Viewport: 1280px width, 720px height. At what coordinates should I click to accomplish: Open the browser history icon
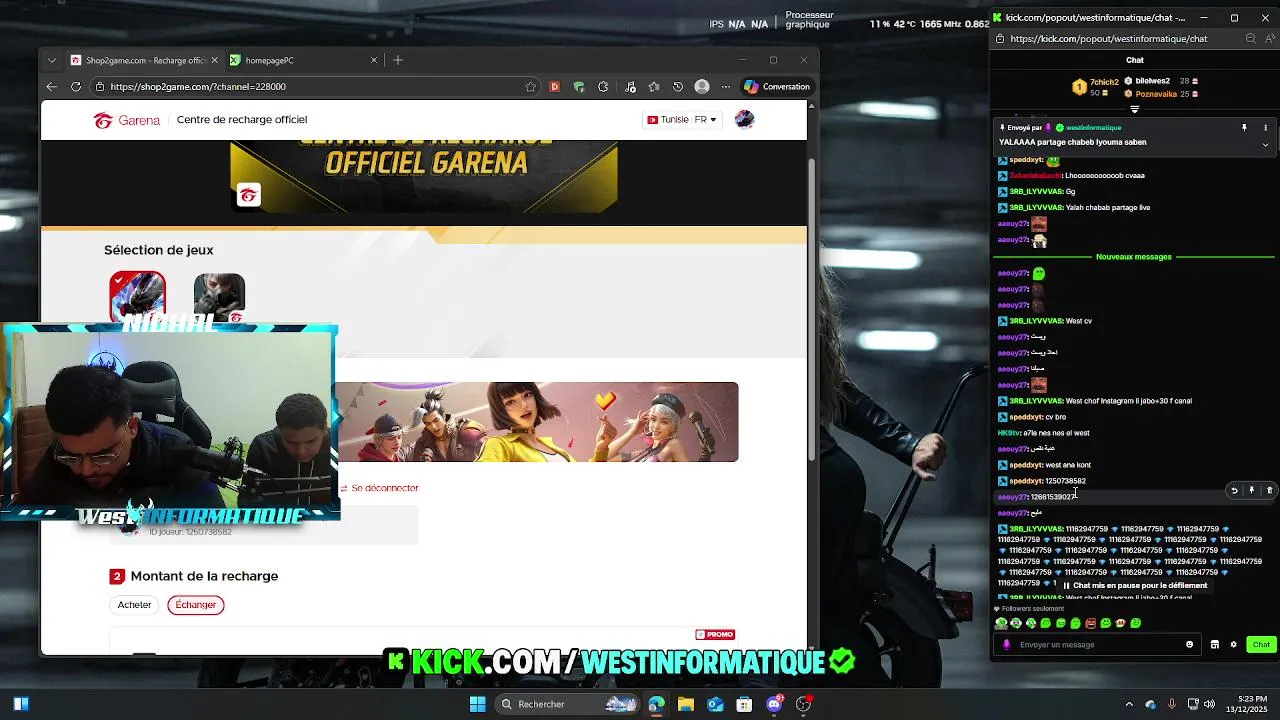(678, 87)
